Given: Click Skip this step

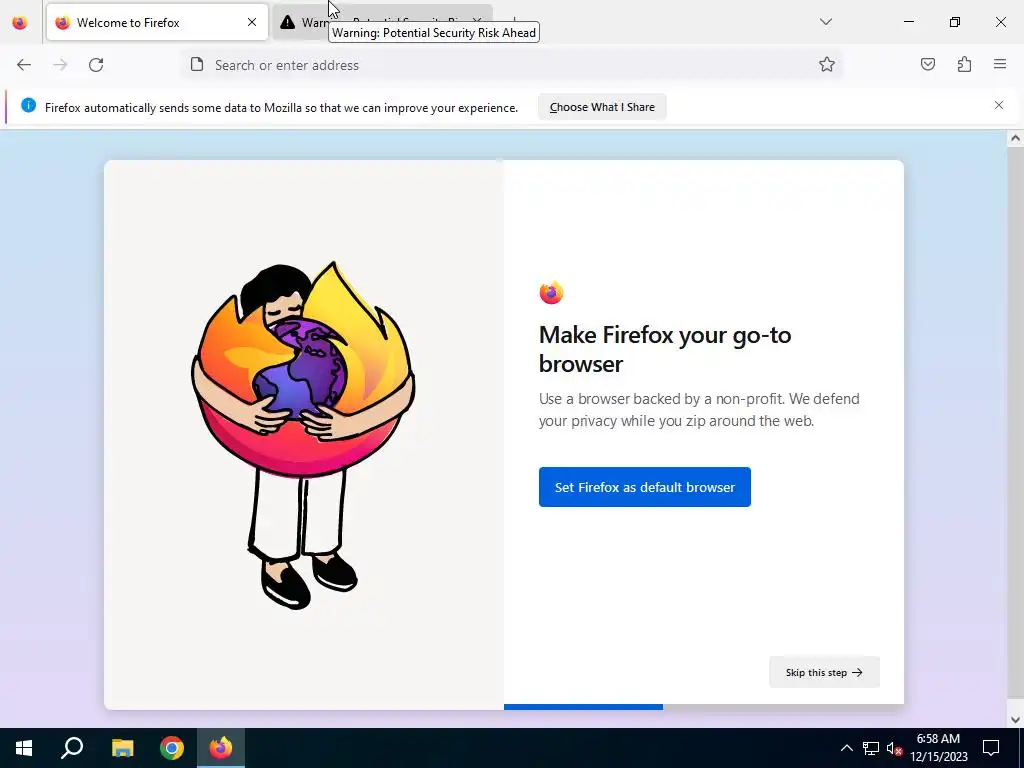Looking at the screenshot, I should (824, 672).
